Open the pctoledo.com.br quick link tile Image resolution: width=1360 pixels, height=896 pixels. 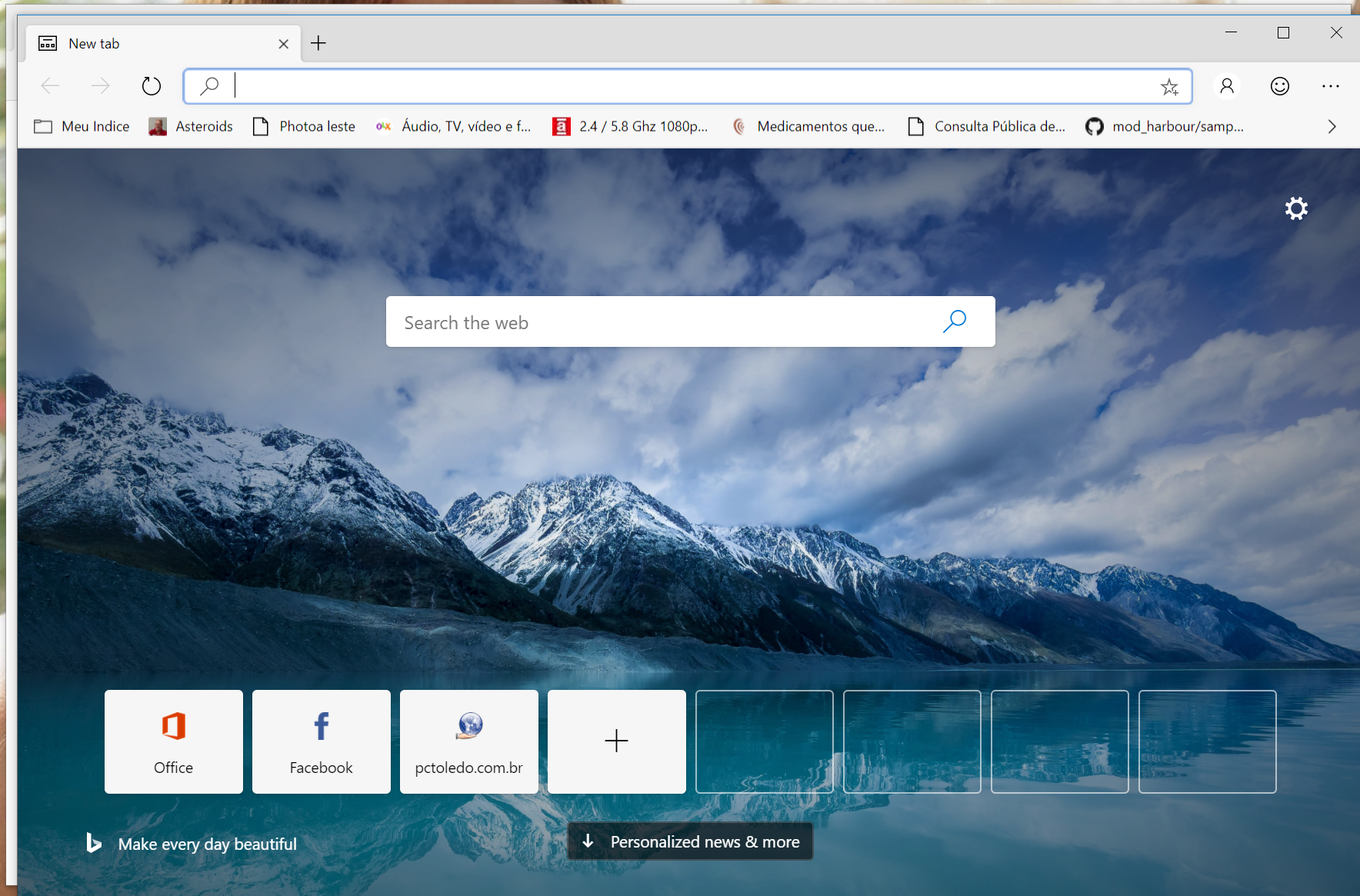click(469, 741)
